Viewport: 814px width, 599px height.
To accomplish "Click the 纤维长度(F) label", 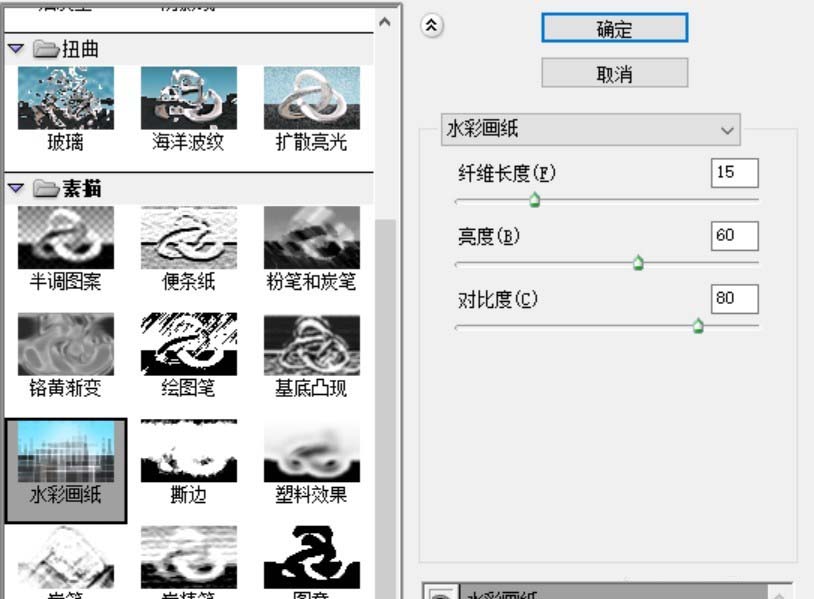I will point(507,173).
